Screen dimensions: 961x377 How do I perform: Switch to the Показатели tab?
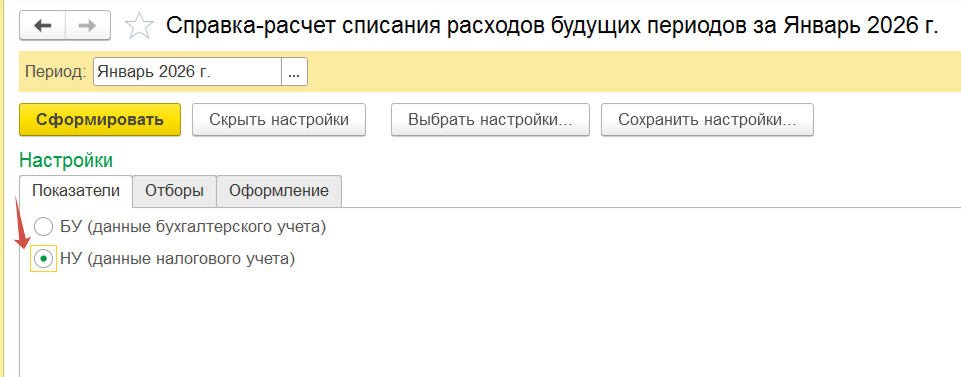point(76,191)
